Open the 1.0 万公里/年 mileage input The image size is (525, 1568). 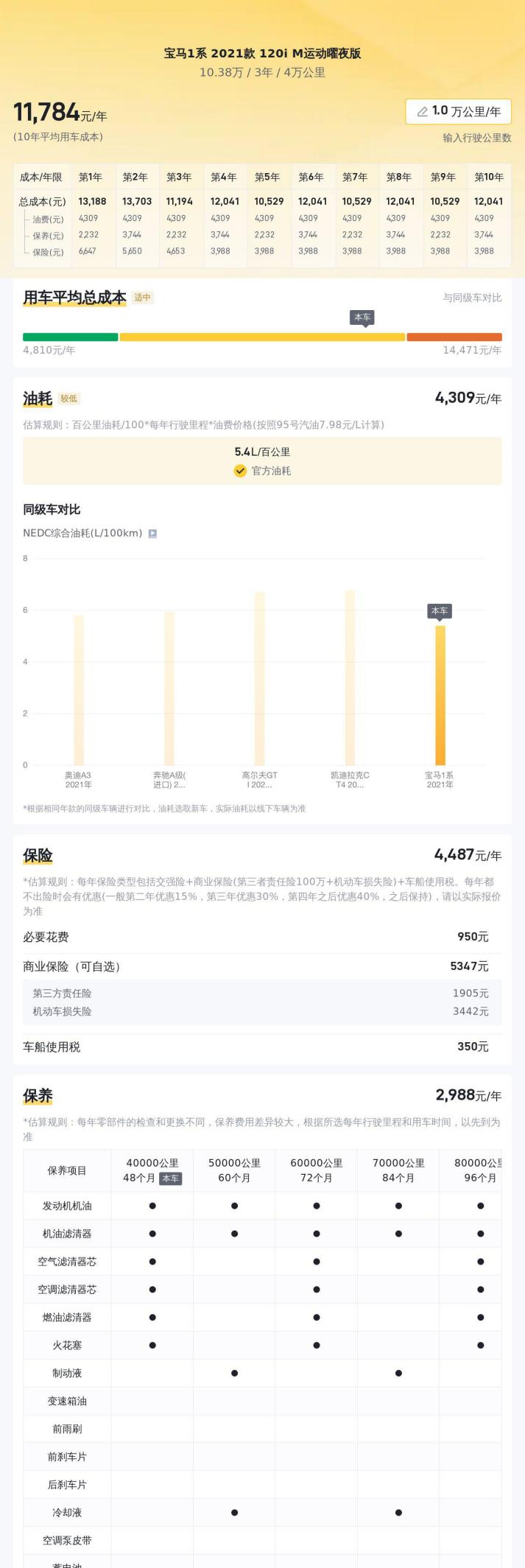pos(459,112)
